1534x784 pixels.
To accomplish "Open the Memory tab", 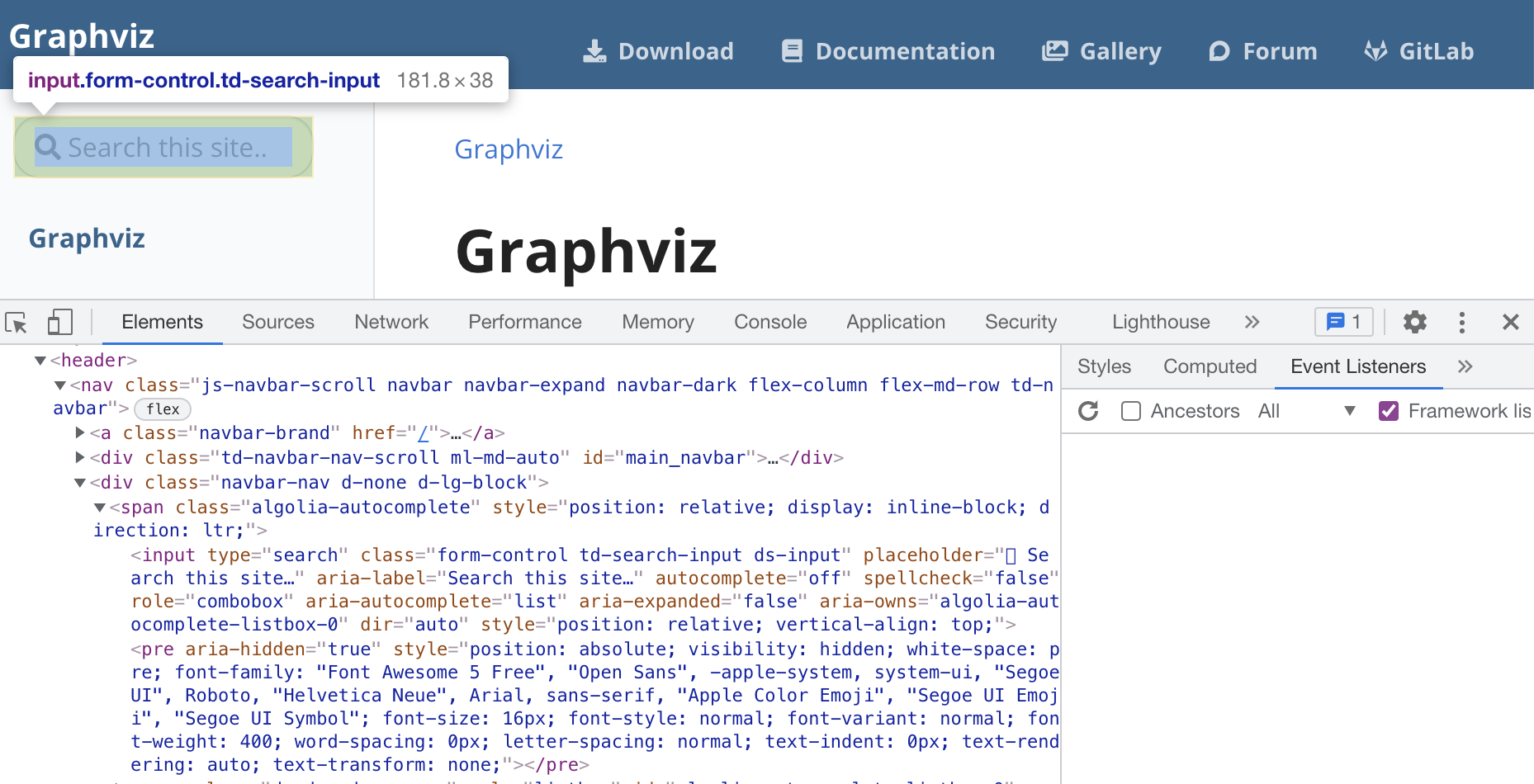I will [x=658, y=322].
